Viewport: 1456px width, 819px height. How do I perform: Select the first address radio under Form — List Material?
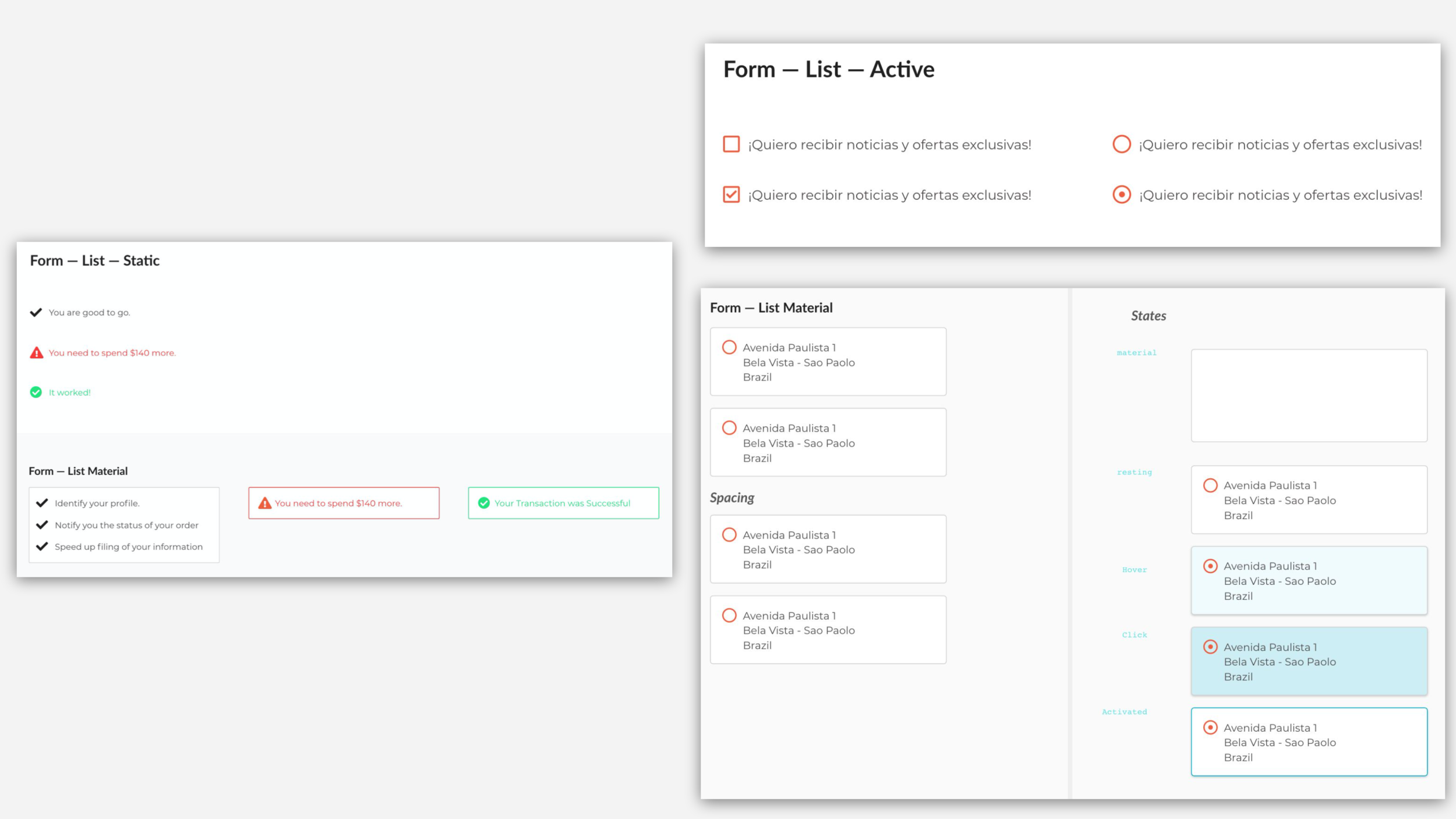pyautogui.click(x=729, y=347)
